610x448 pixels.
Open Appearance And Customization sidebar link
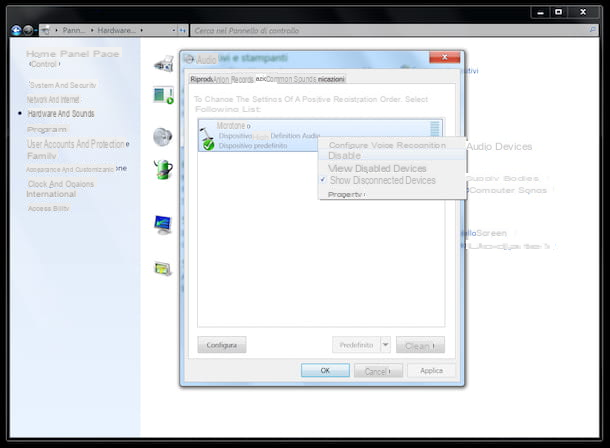pyautogui.click(x=76, y=169)
